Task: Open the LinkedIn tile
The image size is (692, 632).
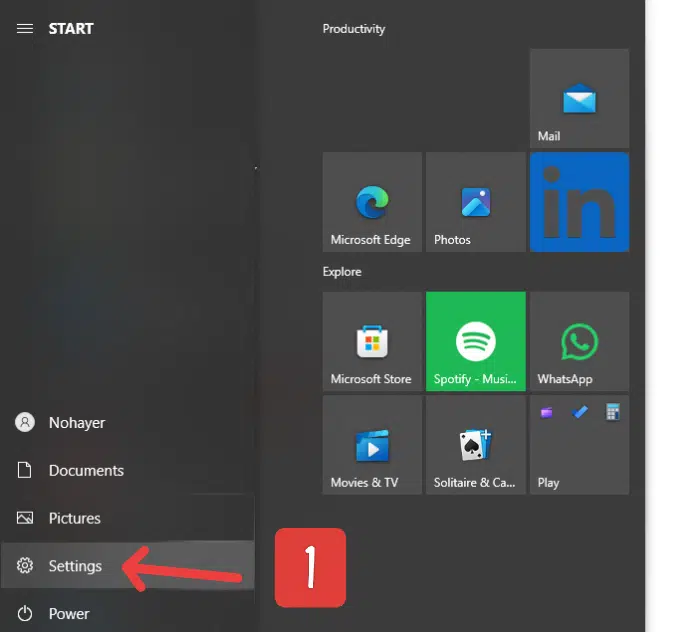Action: tap(579, 202)
